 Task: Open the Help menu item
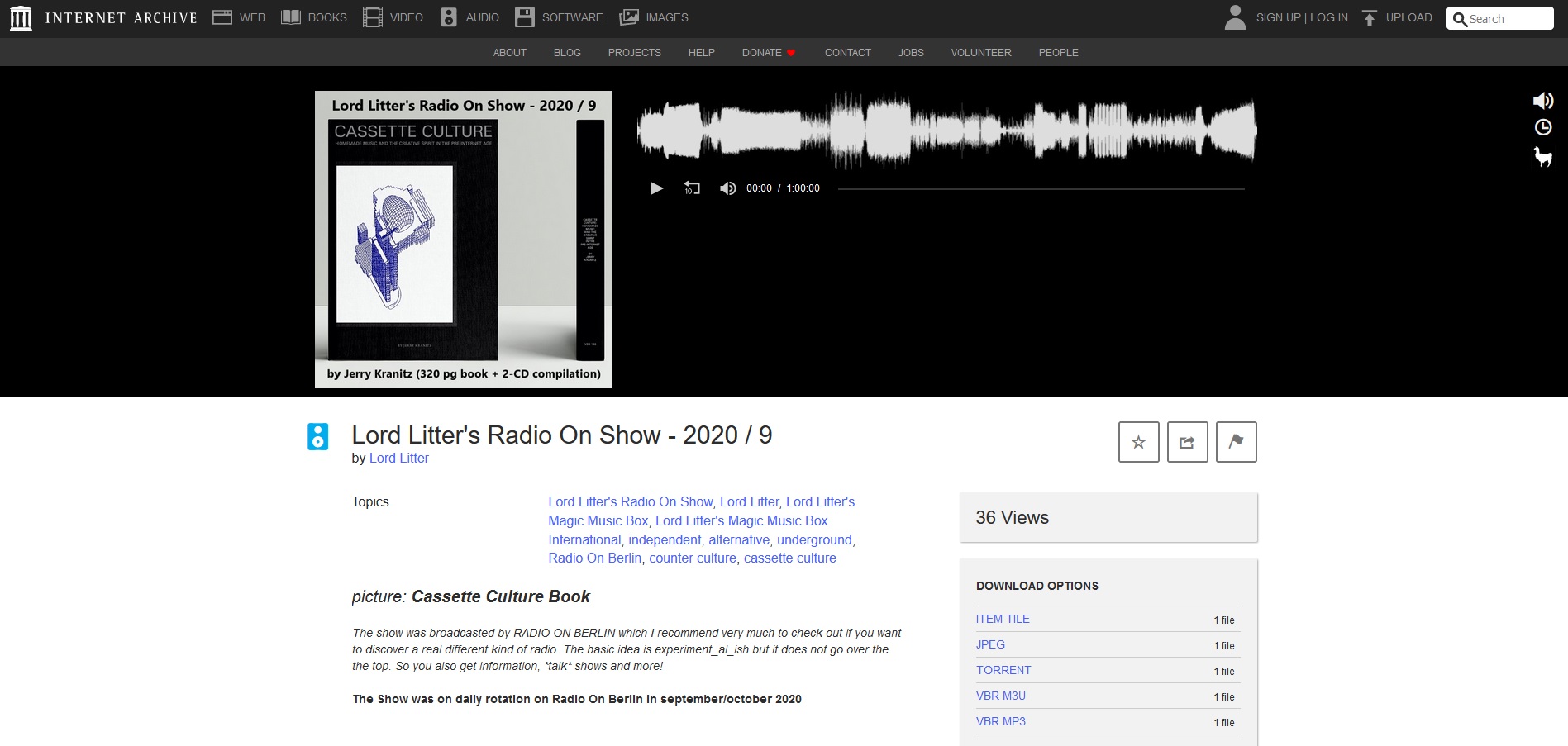point(702,53)
